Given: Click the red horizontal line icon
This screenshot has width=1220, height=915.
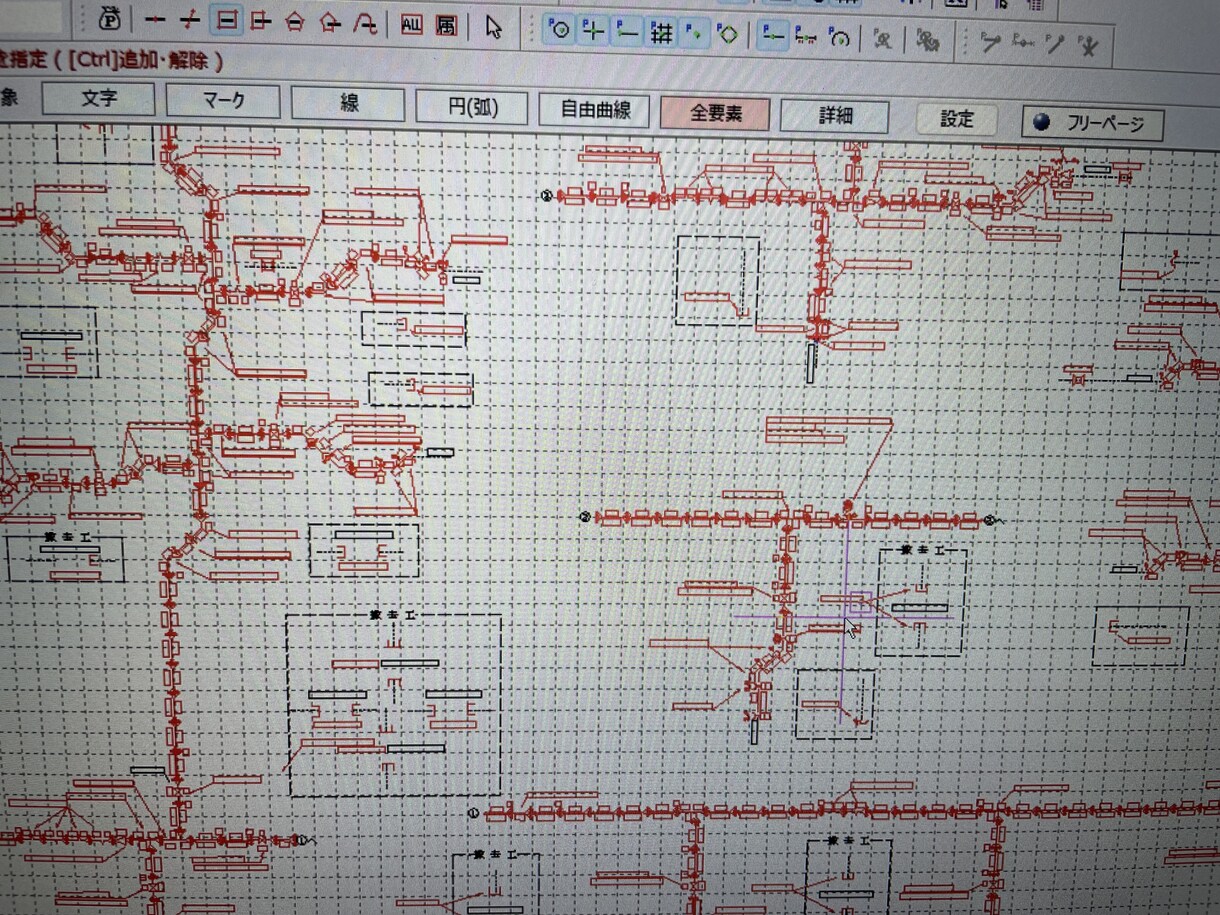Looking at the screenshot, I should pyautogui.click(x=155, y=20).
